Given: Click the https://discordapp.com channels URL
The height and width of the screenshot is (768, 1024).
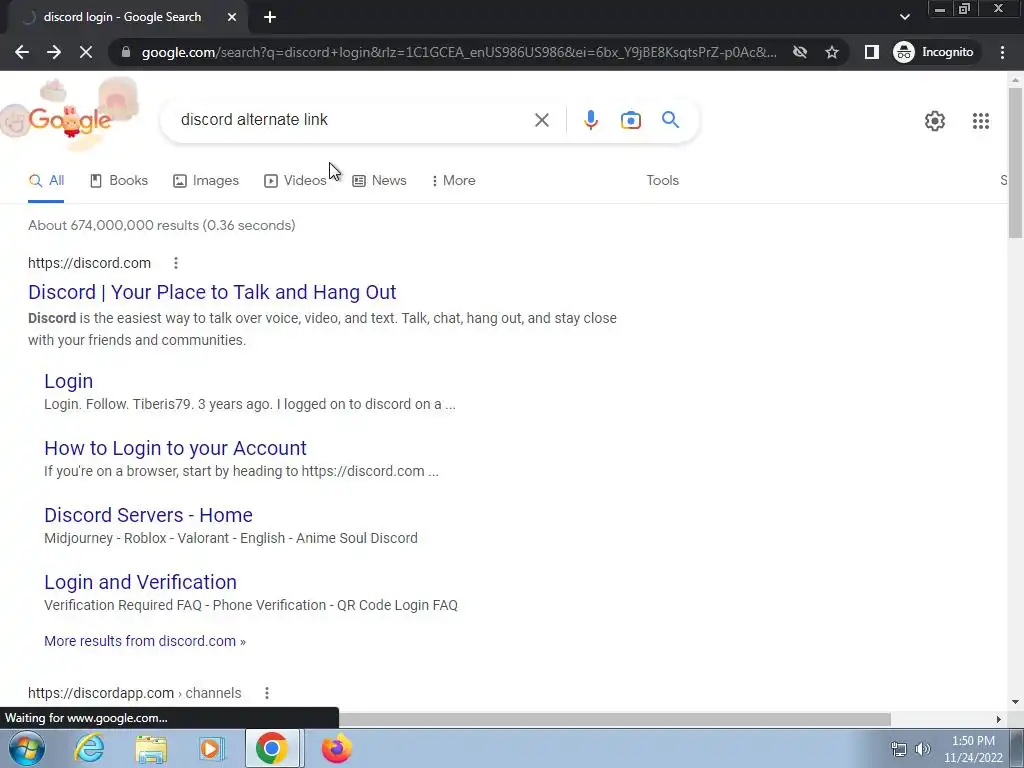Looking at the screenshot, I should pos(135,693).
